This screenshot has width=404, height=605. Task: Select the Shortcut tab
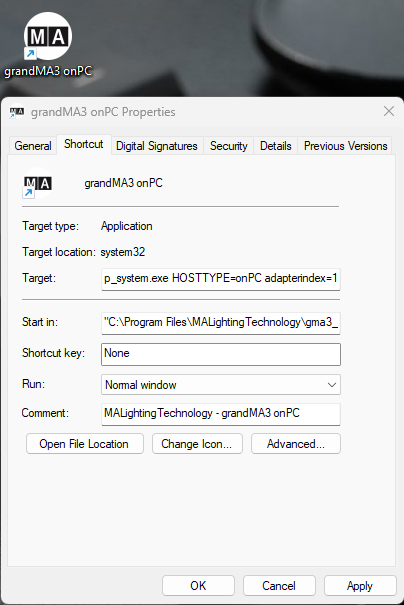84,144
